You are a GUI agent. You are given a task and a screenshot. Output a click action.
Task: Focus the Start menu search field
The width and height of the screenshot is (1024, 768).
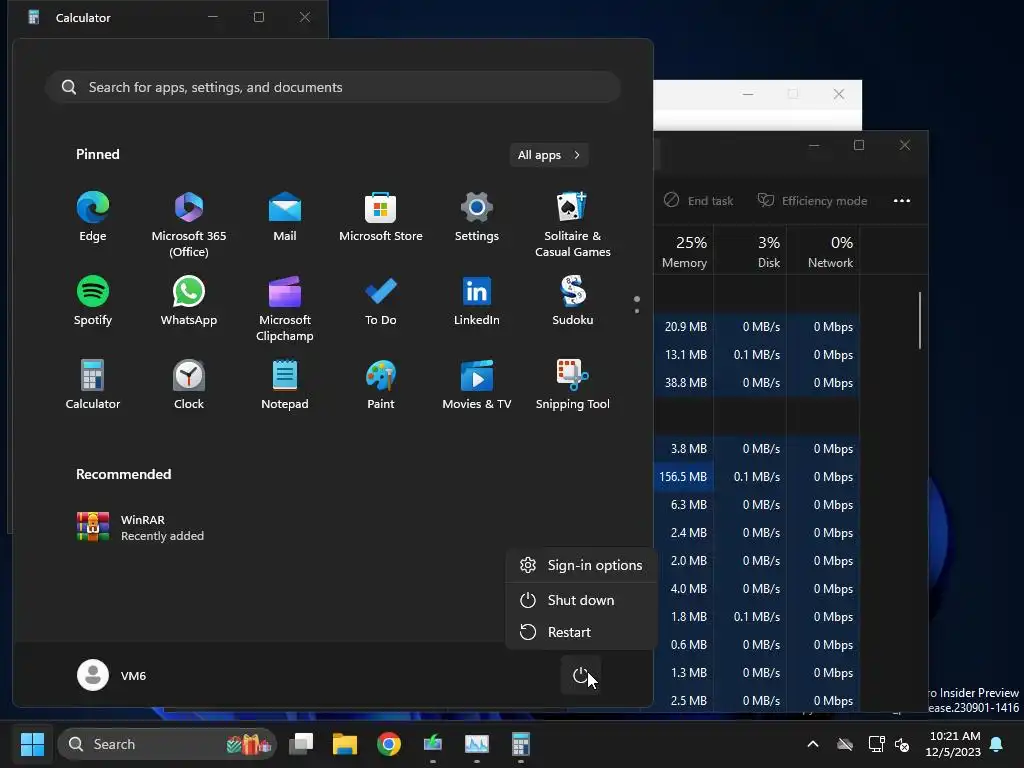click(333, 87)
